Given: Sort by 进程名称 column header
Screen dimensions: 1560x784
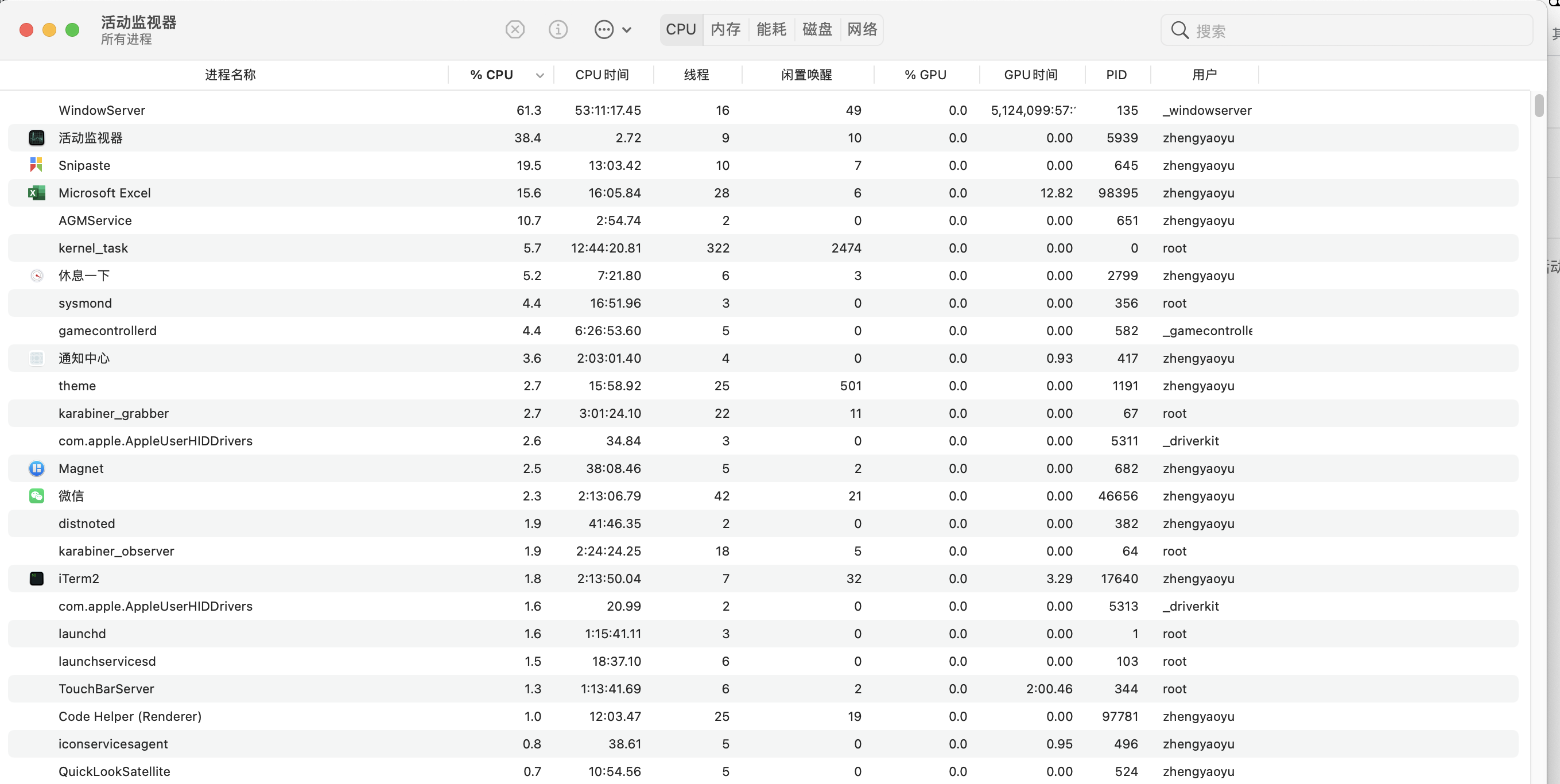Looking at the screenshot, I should (230, 75).
